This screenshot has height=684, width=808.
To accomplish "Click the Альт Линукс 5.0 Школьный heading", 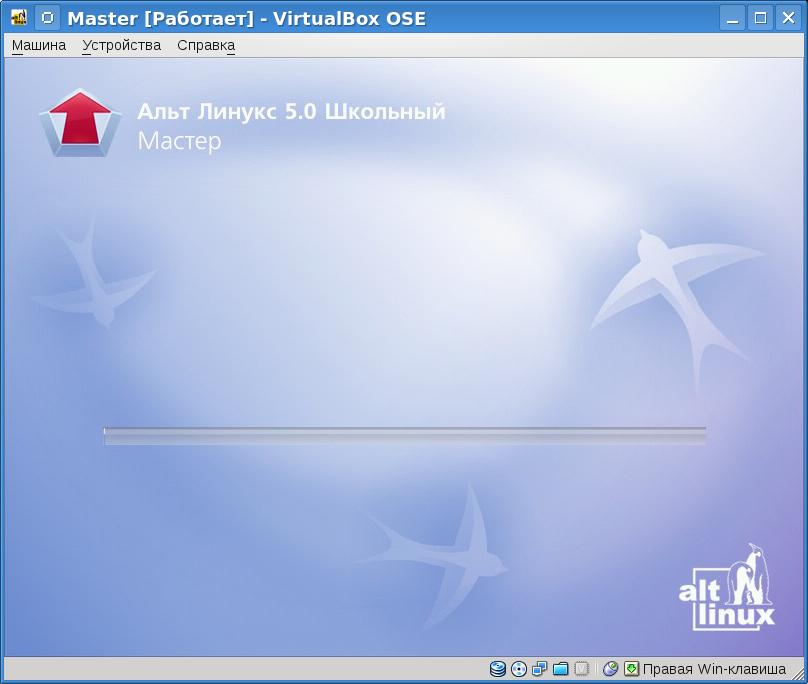I will tap(291, 112).
